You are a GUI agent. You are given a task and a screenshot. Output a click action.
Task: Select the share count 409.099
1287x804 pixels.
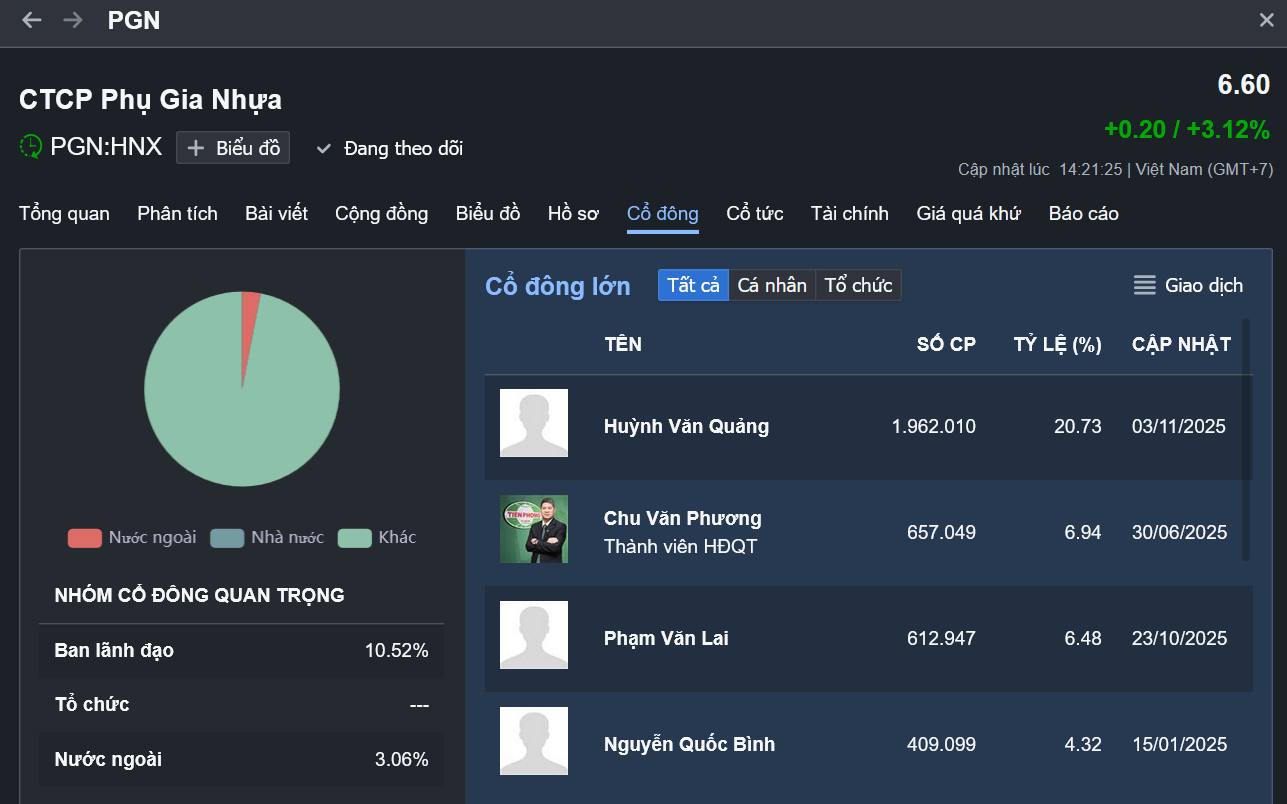(941, 744)
